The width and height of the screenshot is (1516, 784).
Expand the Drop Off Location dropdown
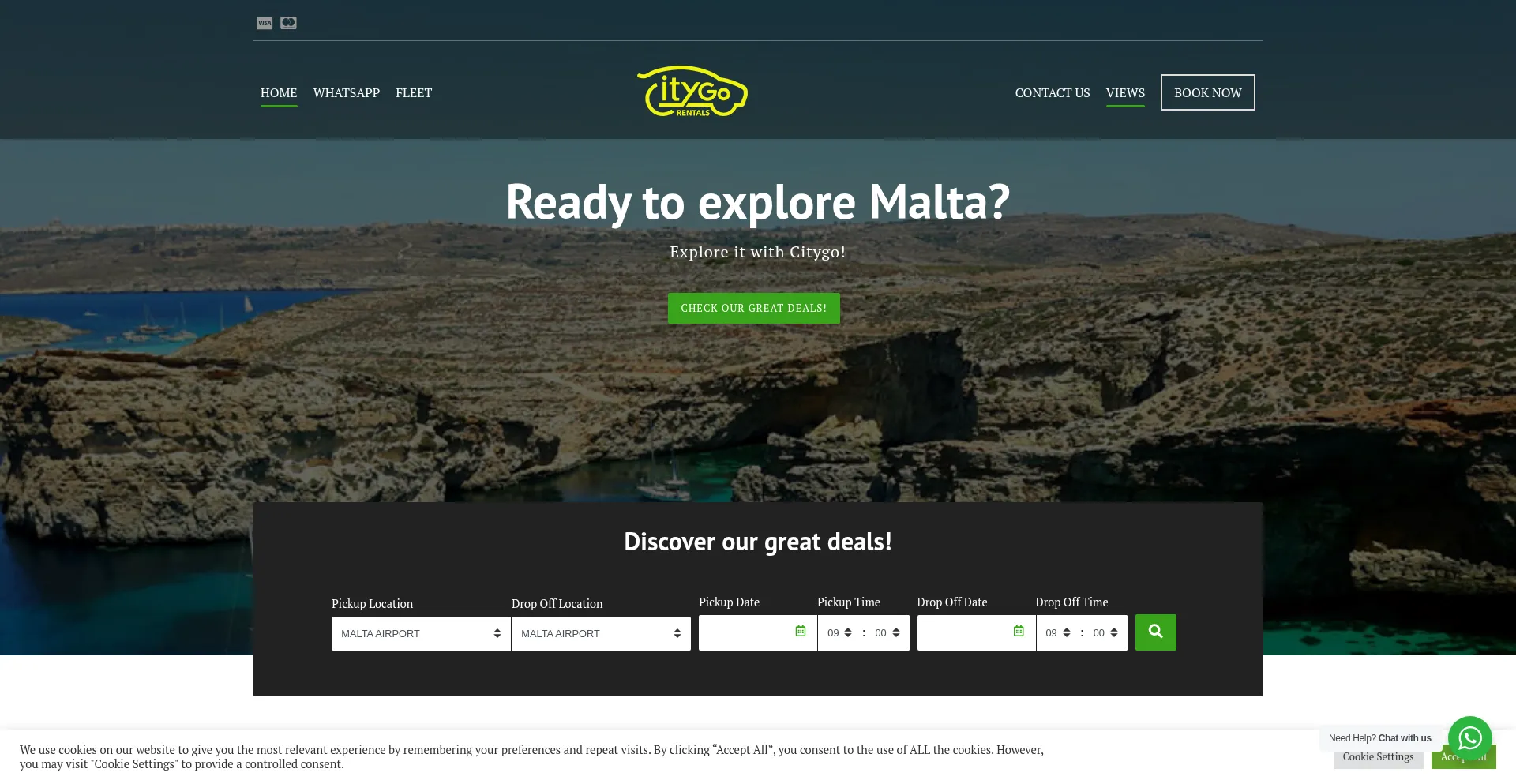pos(601,633)
